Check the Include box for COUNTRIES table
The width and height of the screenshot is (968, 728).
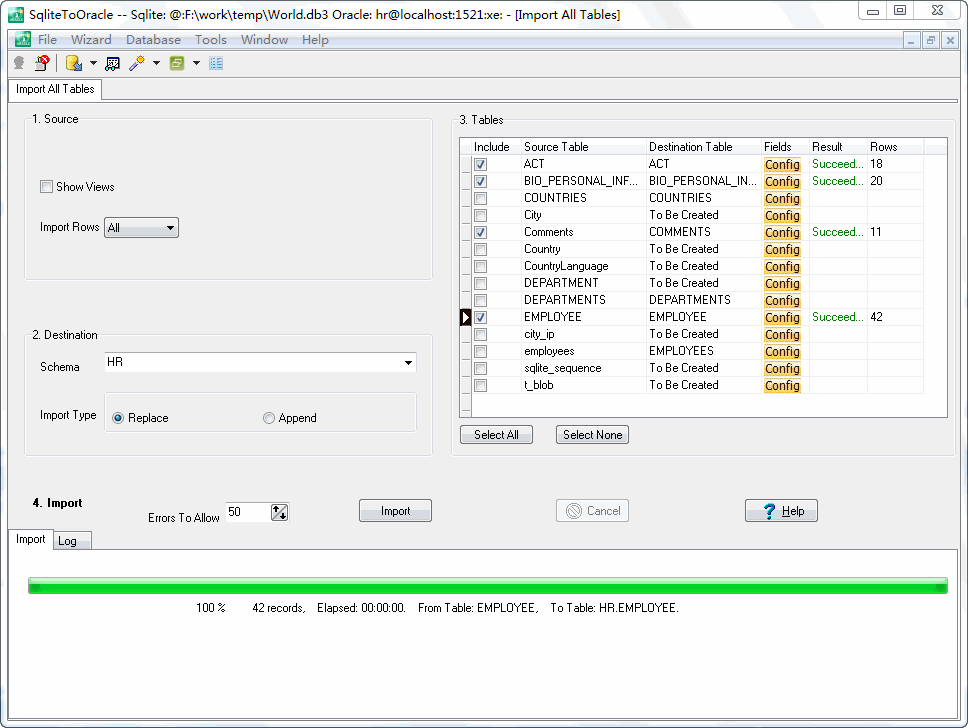click(481, 198)
